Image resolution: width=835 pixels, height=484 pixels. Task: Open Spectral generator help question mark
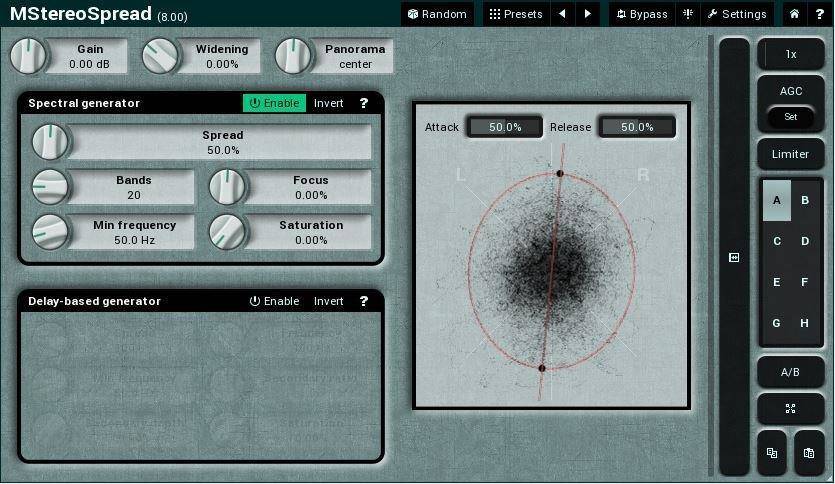point(364,103)
